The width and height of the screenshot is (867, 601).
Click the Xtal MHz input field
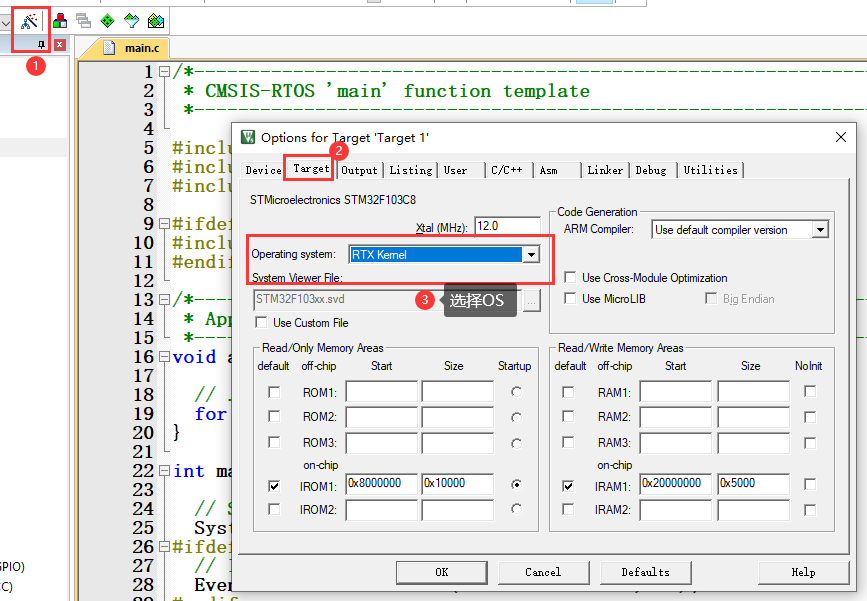[x=505, y=225]
